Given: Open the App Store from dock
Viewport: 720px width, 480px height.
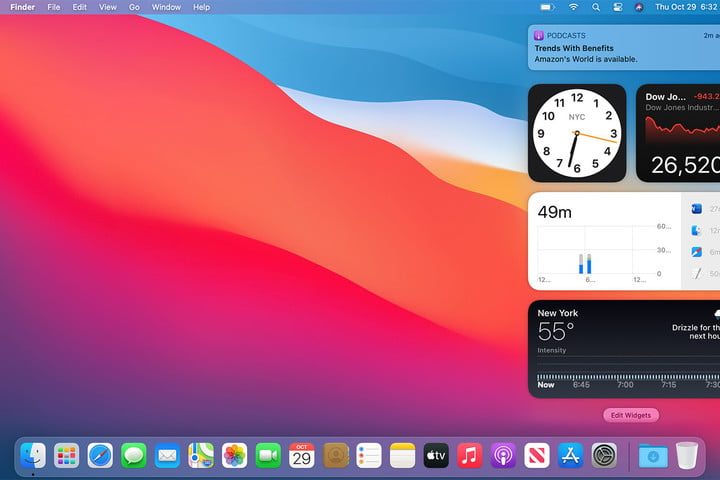Looking at the screenshot, I should [x=570, y=456].
